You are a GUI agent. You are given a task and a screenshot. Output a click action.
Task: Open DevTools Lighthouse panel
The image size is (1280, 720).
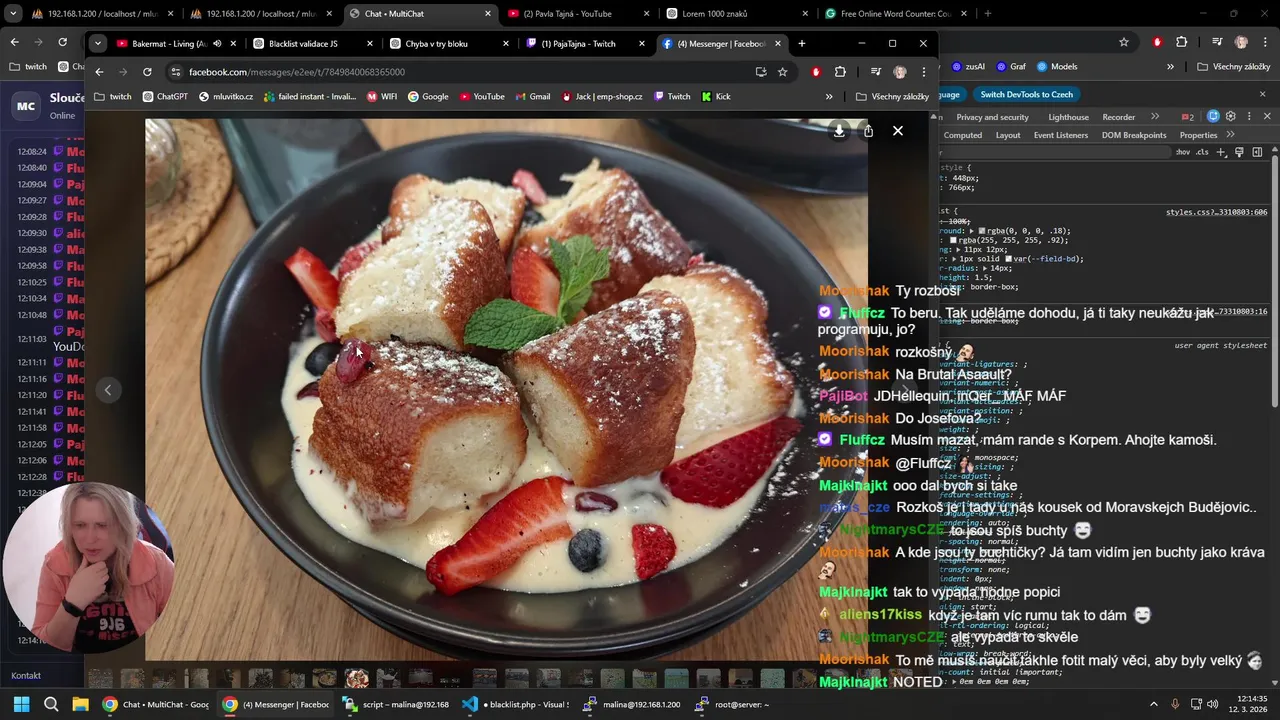1068,117
